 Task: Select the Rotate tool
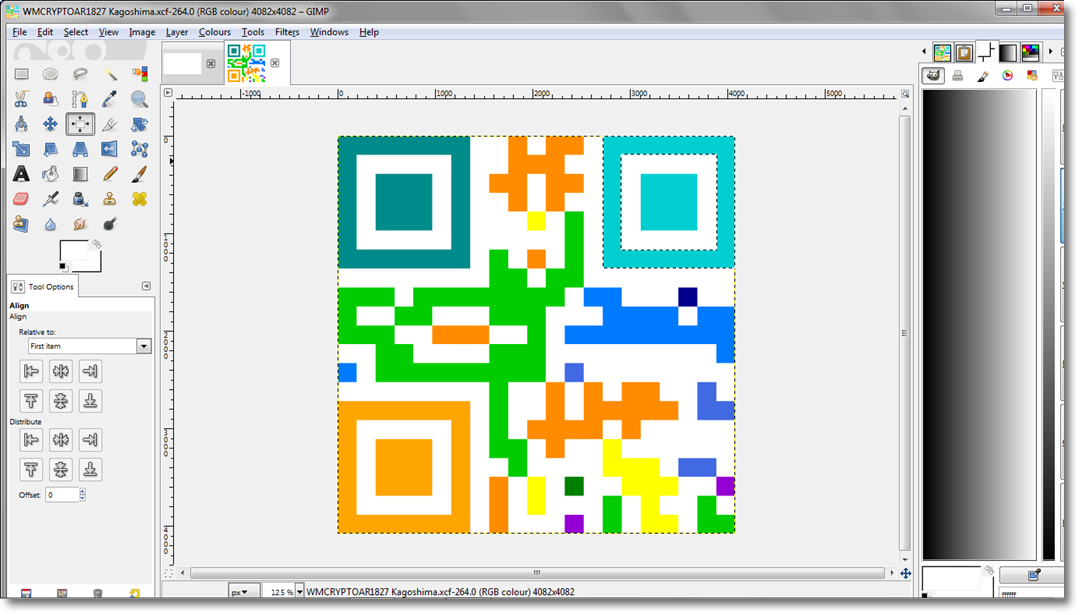coord(139,124)
